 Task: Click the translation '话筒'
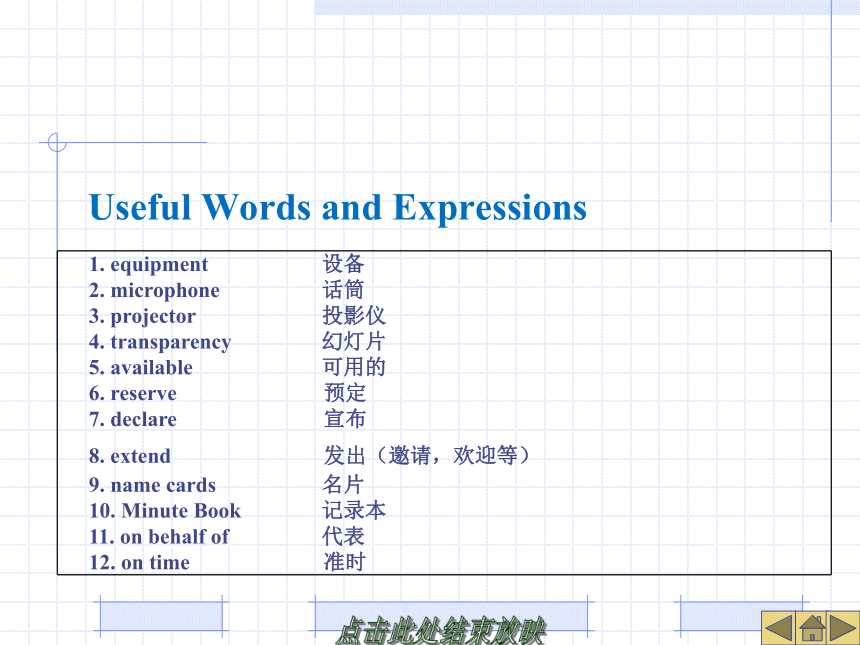[x=343, y=290]
